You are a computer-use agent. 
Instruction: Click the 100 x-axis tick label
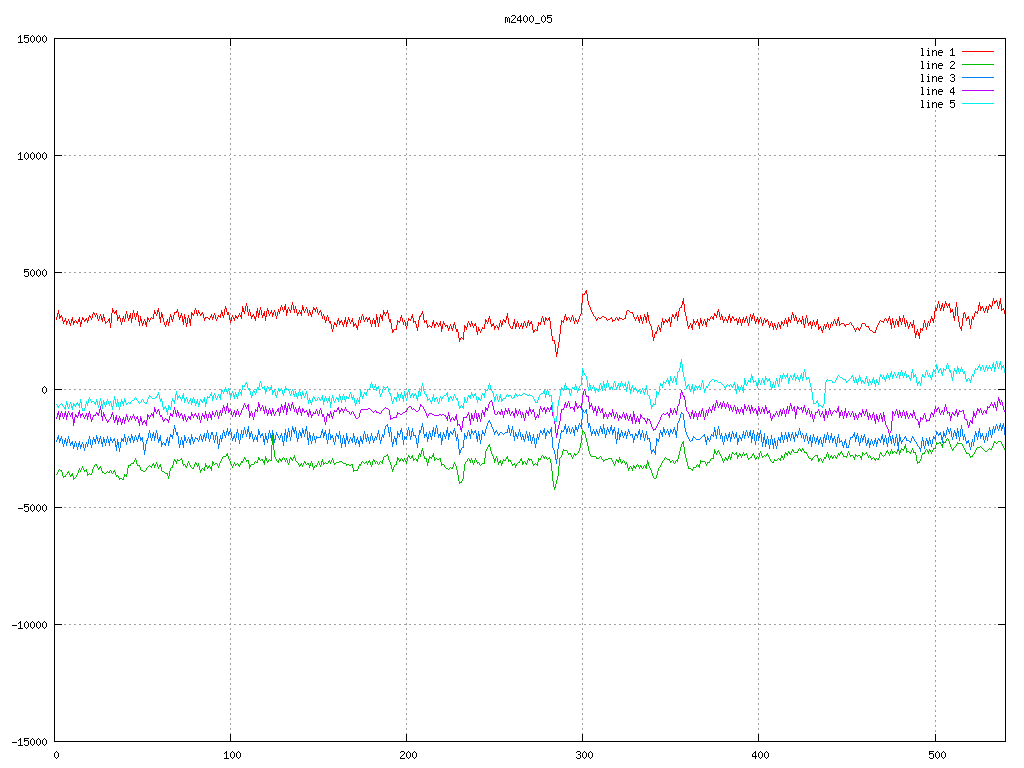[231, 755]
